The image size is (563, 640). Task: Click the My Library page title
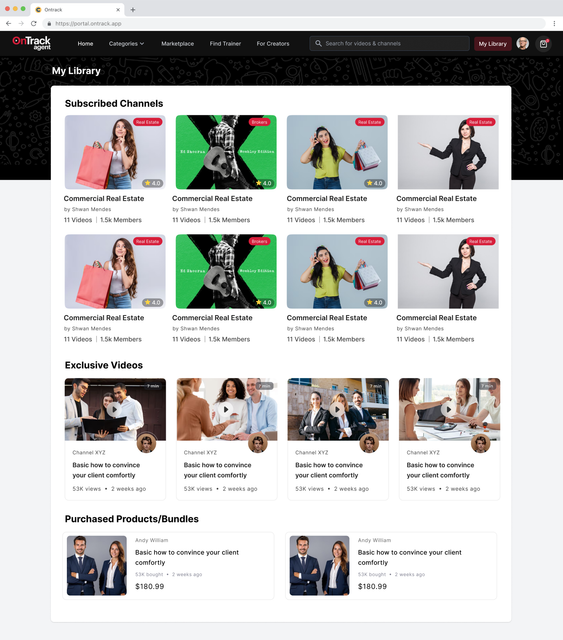tap(76, 71)
